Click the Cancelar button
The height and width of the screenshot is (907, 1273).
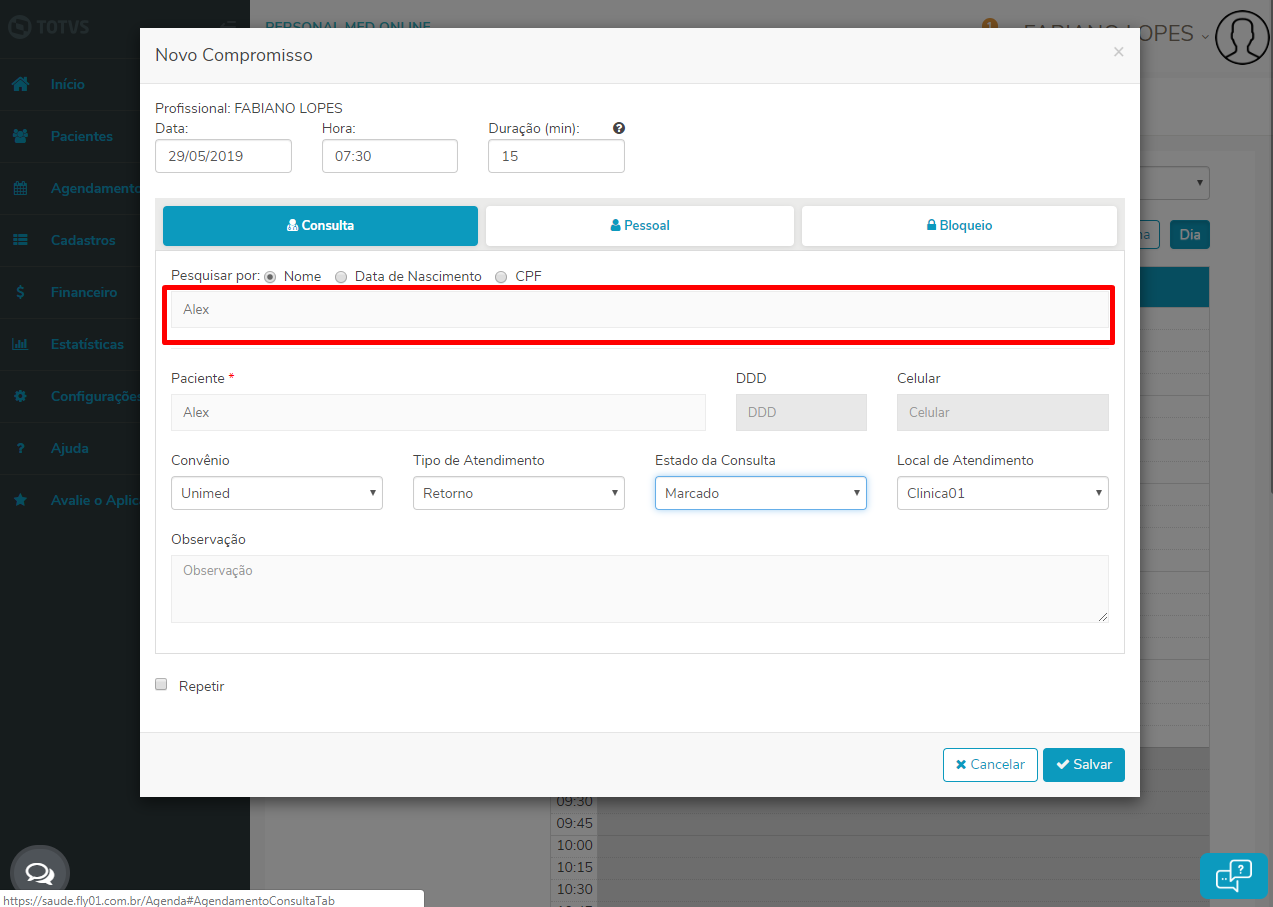[x=990, y=764]
